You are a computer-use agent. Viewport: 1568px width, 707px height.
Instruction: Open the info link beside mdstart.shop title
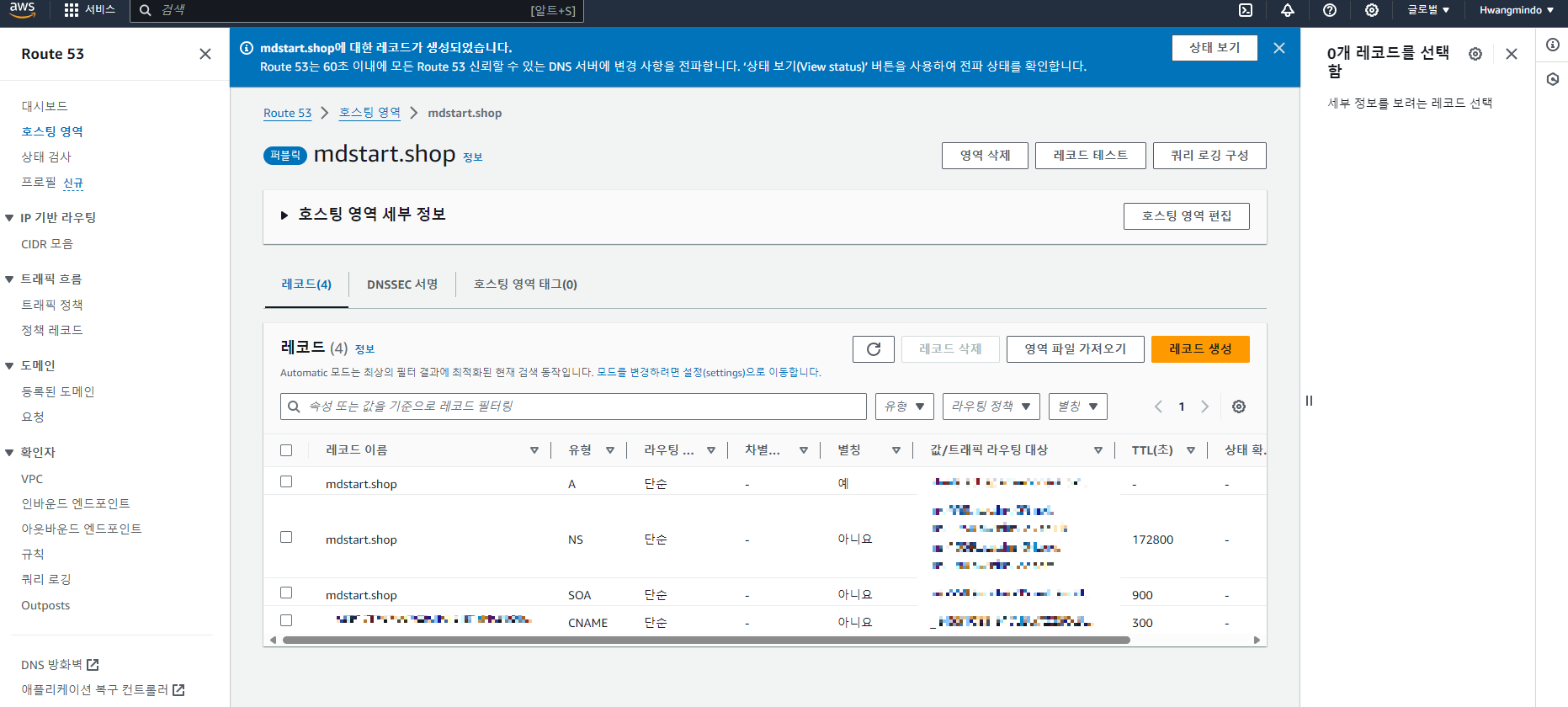pyautogui.click(x=473, y=157)
